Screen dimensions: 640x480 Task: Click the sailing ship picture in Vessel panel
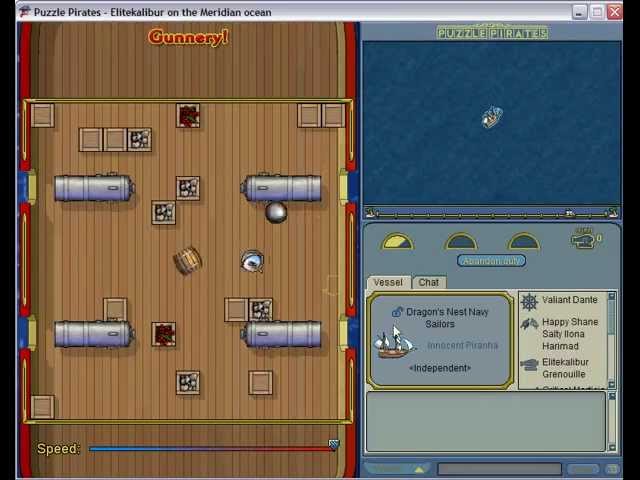tap(394, 343)
